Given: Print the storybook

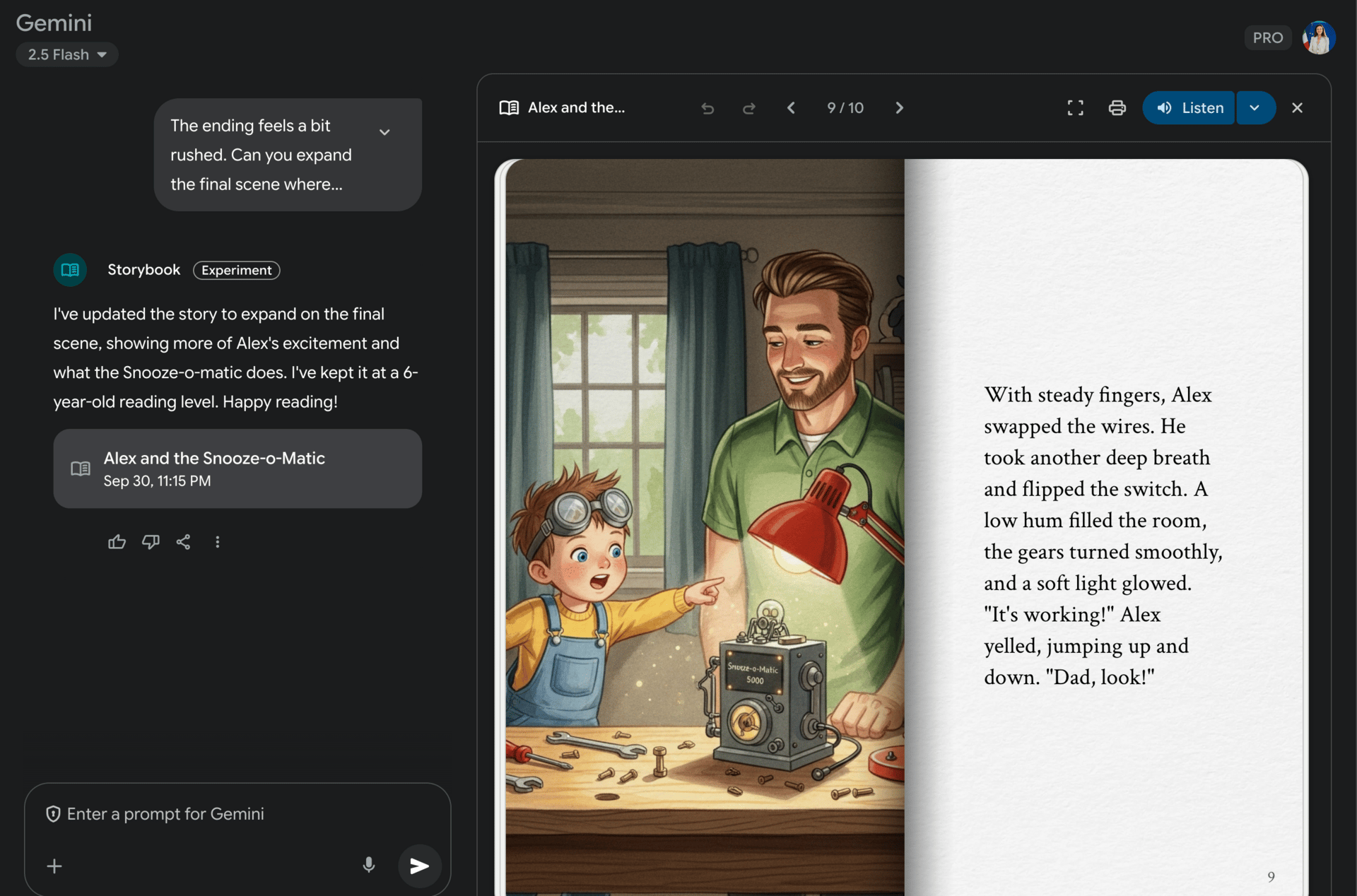Looking at the screenshot, I should point(1117,108).
